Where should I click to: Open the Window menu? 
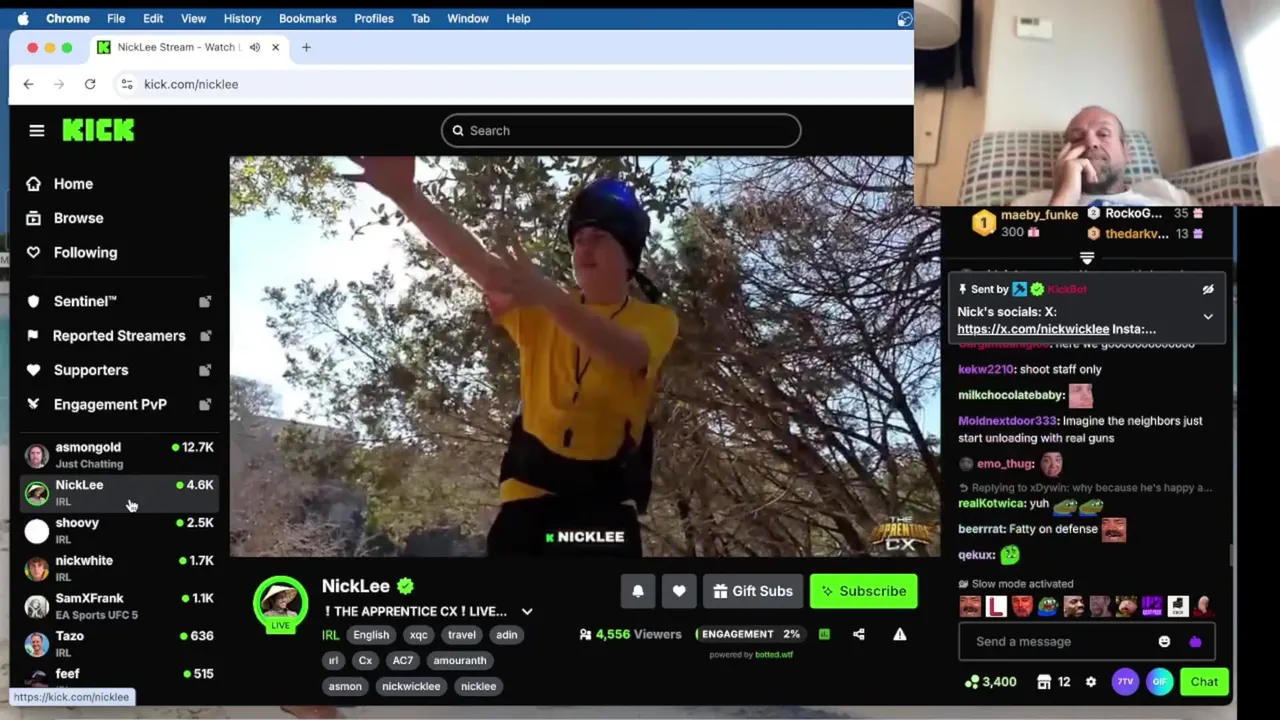[467, 18]
